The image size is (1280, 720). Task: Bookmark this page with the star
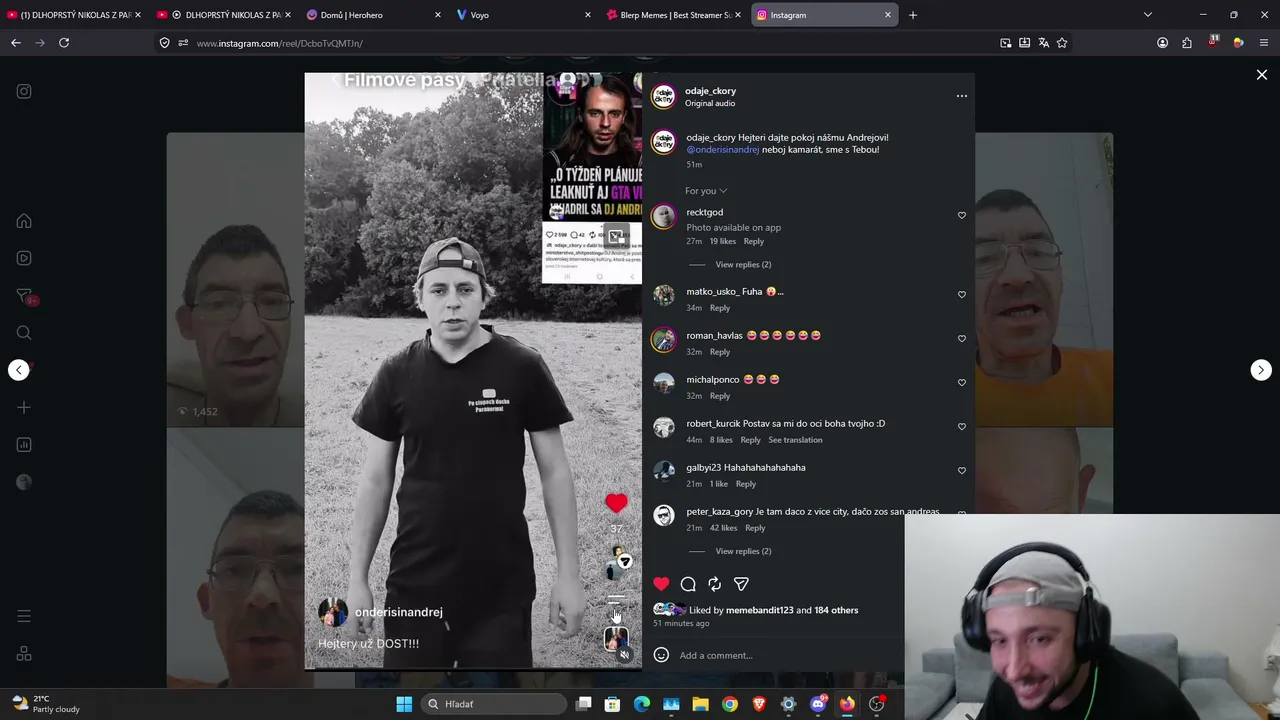1062,43
